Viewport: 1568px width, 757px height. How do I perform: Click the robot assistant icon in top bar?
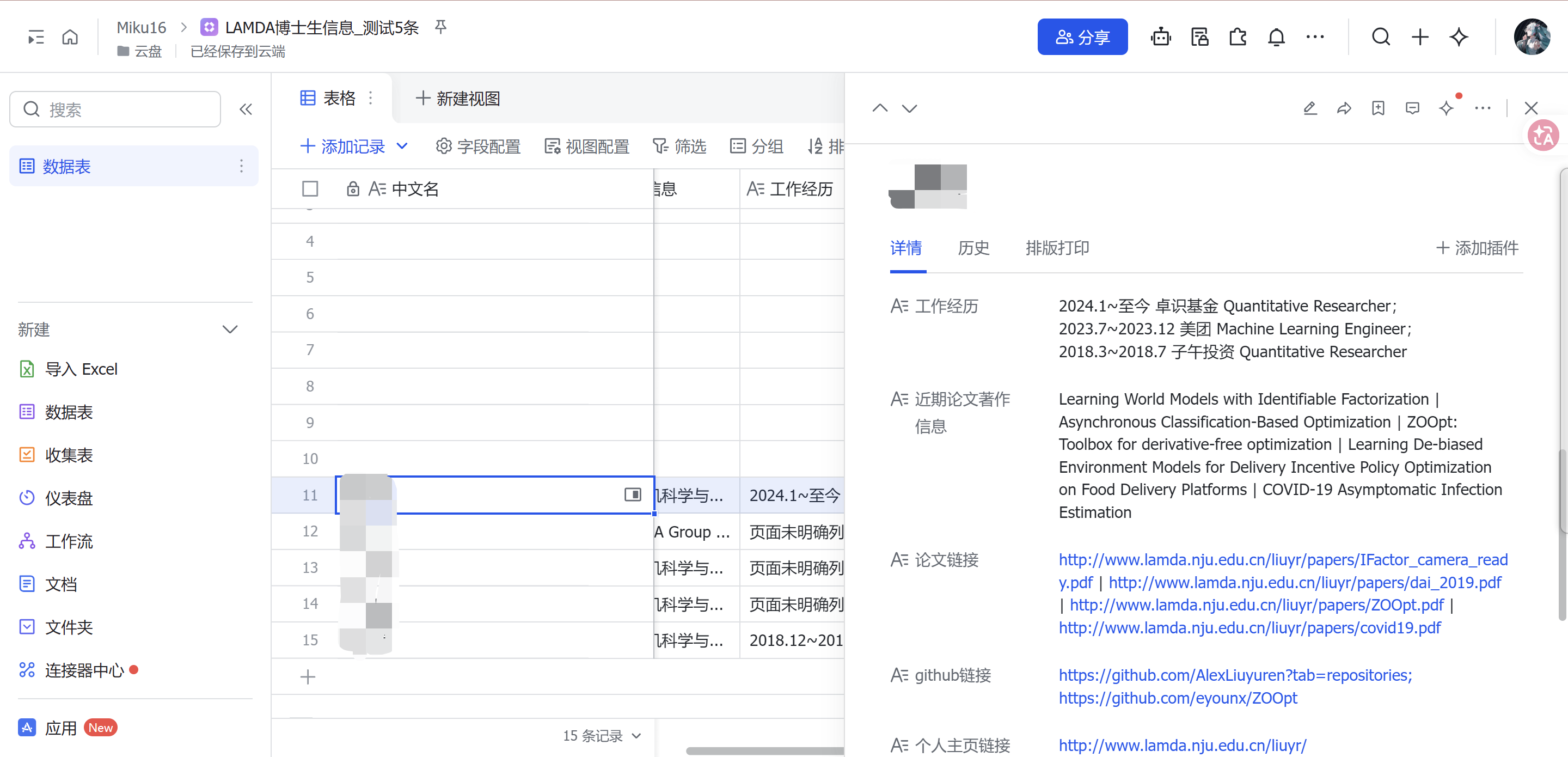click(x=1160, y=37)
